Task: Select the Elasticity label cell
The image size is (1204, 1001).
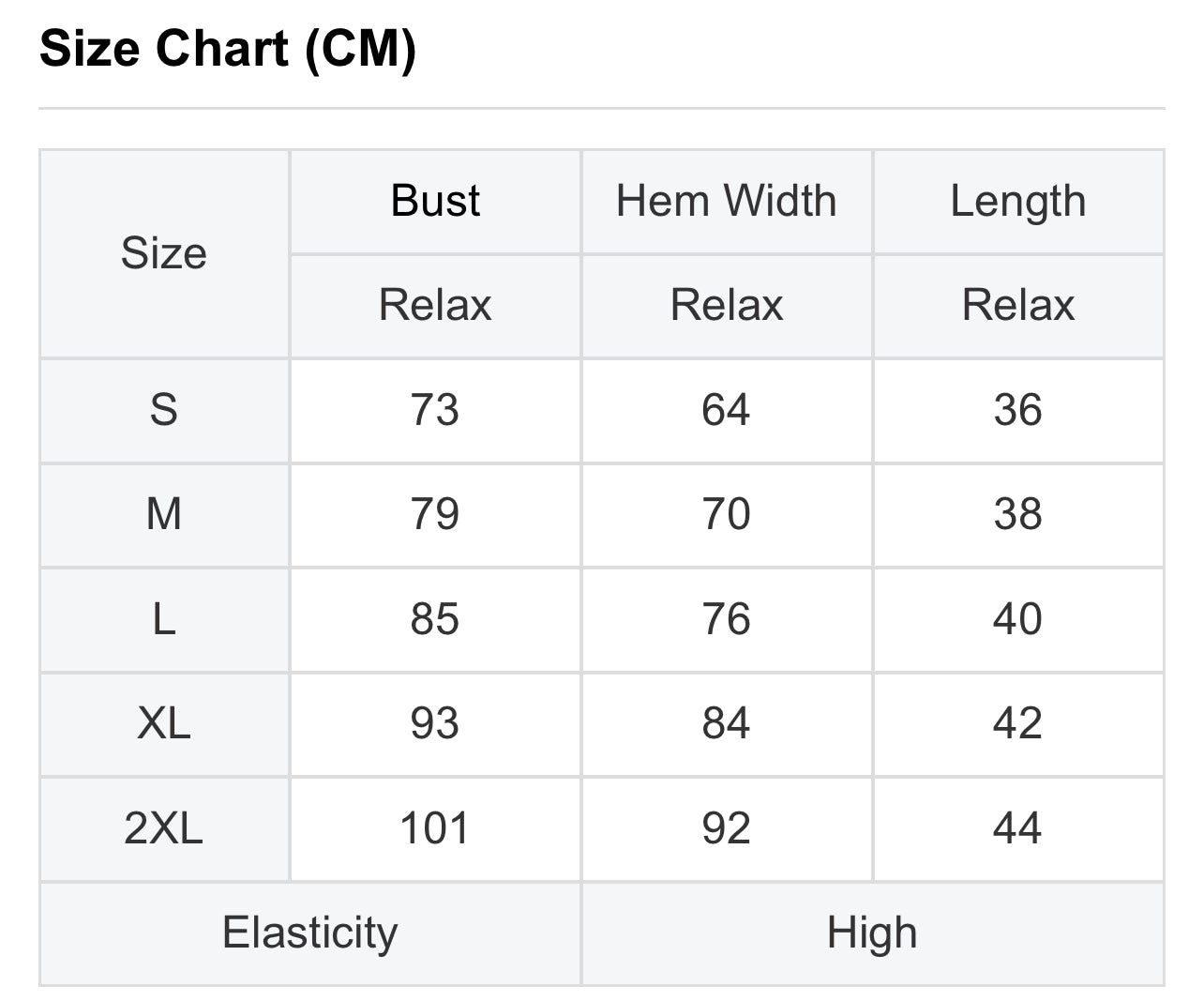Action: tap(310, 933)
